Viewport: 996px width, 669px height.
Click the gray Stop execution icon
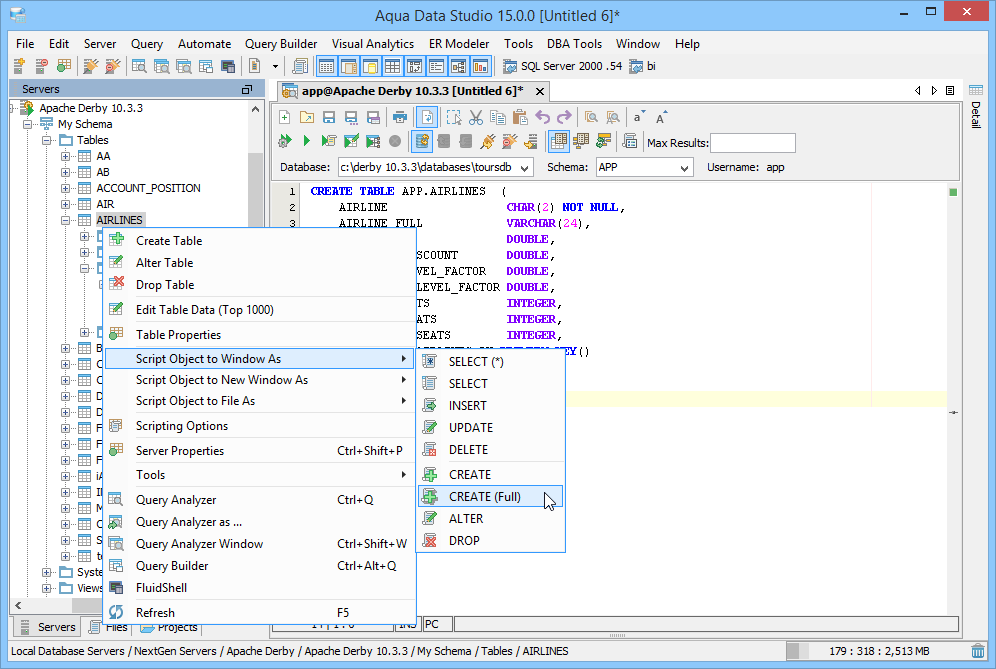tap(395, 141)
